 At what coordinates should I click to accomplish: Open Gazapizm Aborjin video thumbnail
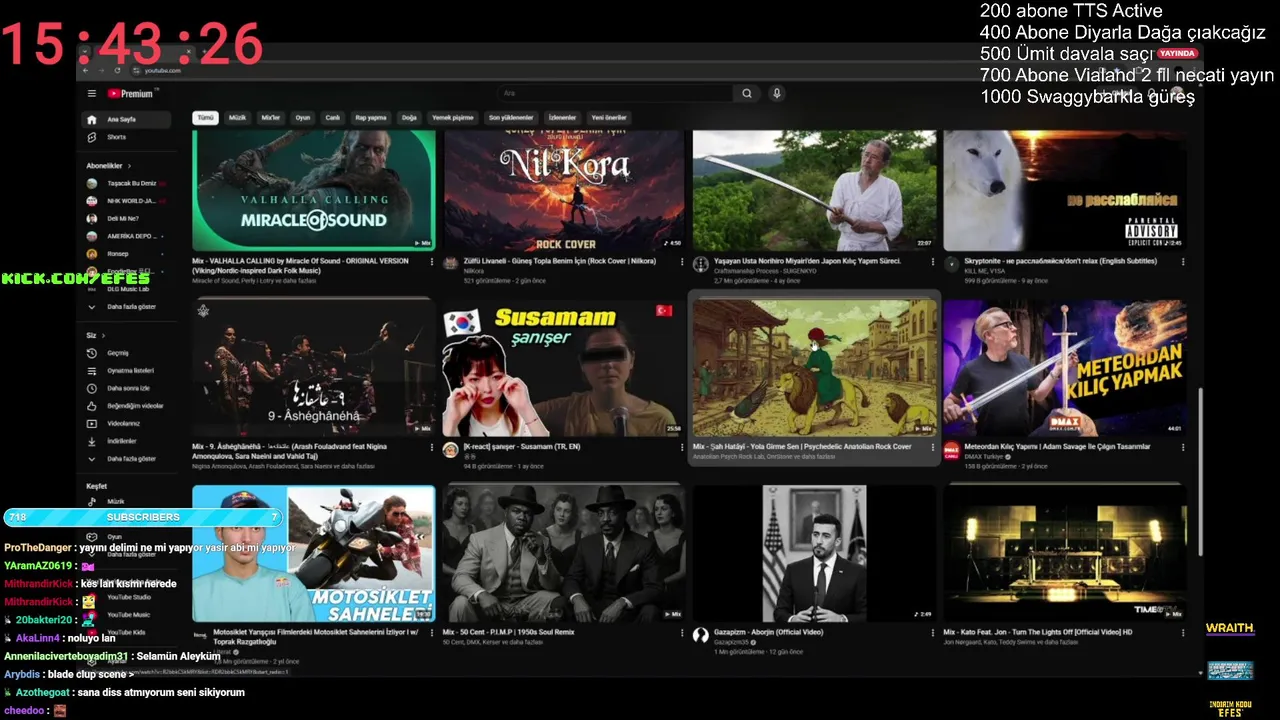814,553
